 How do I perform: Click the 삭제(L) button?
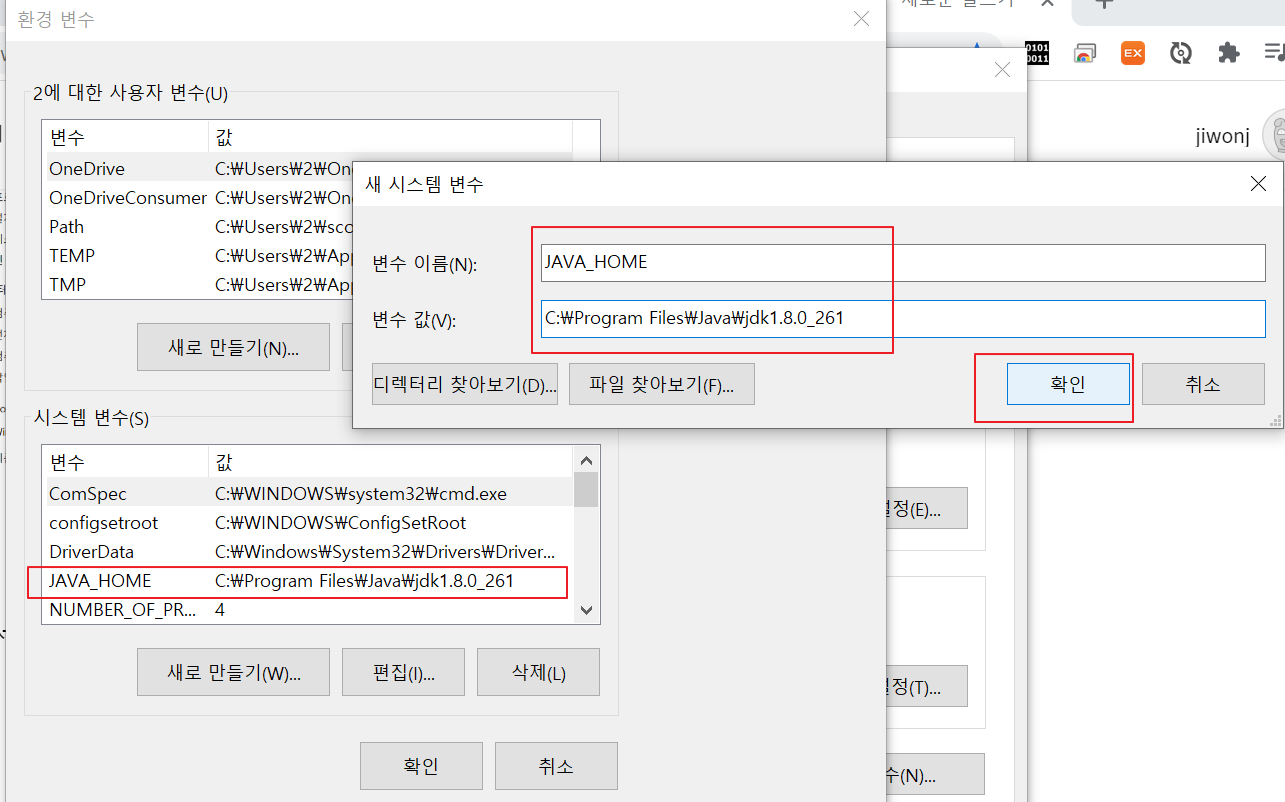(539, 672)
